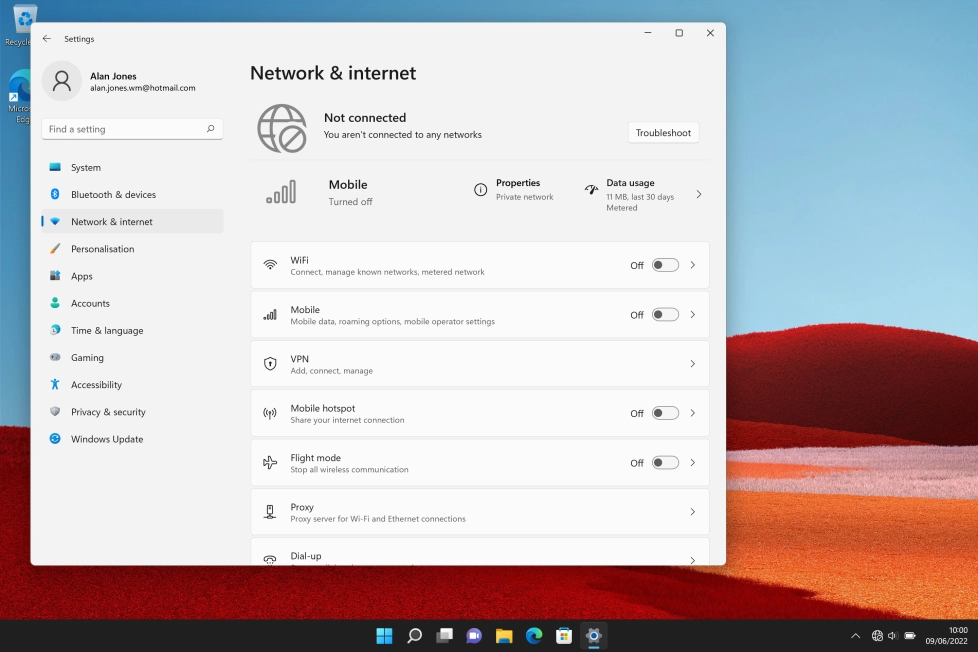Enable the Mobile hotspot switch
Screen dimensions: 978x652
665,413
